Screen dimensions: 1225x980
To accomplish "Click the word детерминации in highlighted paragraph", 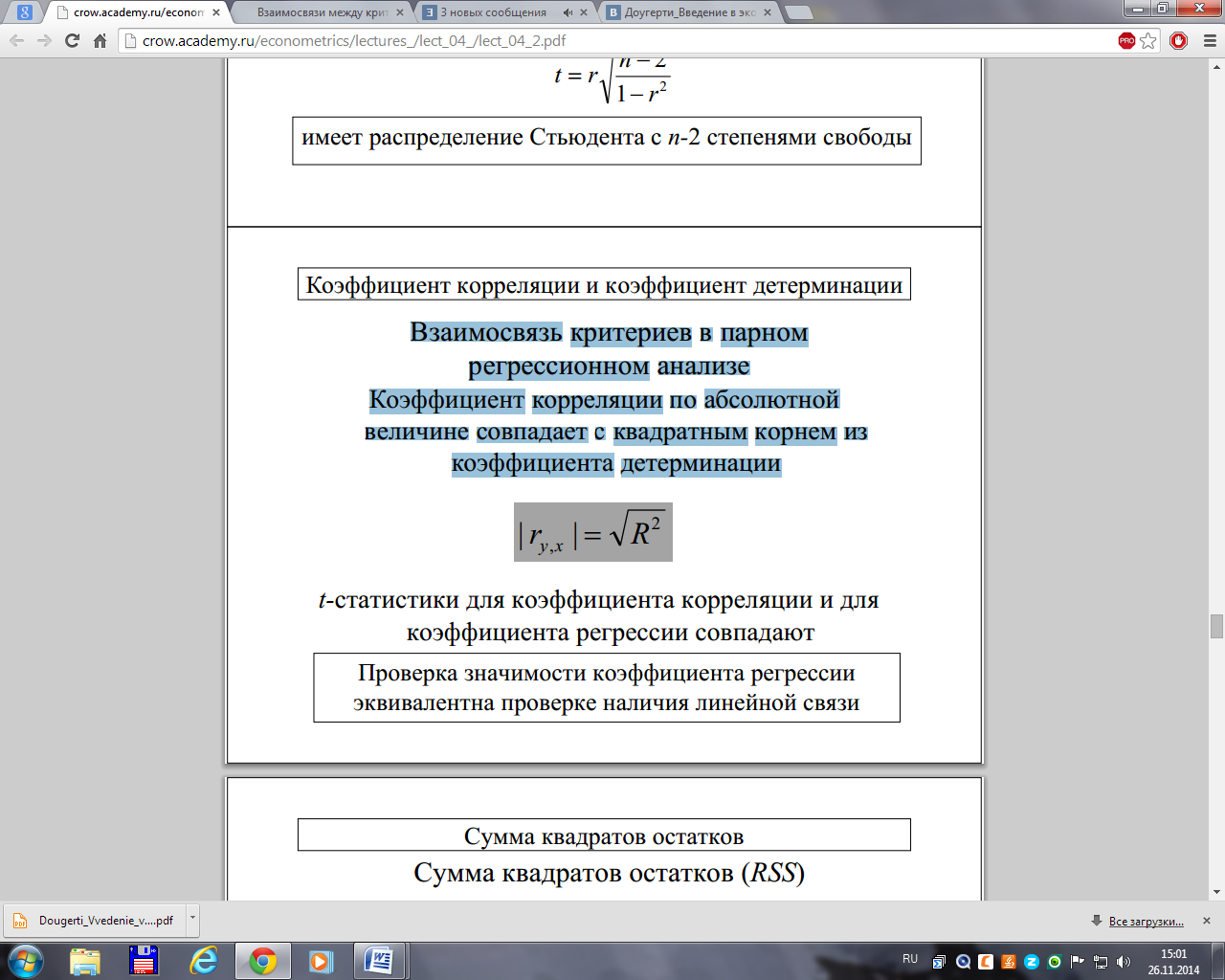I will [x=702, y=464].
